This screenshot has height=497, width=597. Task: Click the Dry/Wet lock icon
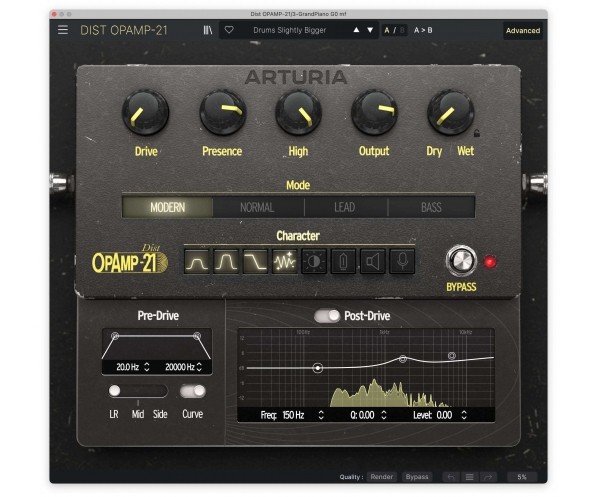point(476,133)
